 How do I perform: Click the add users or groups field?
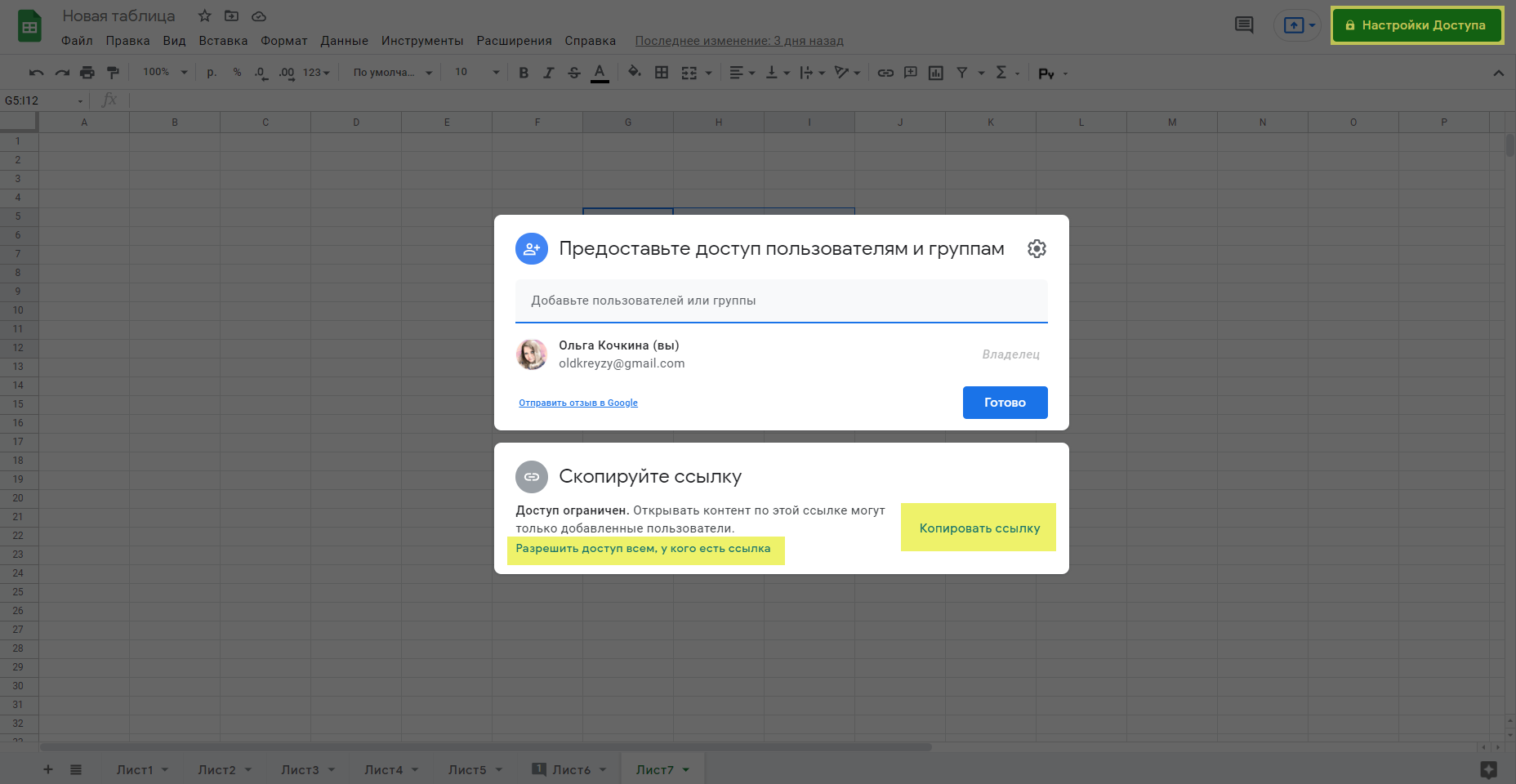781,301
